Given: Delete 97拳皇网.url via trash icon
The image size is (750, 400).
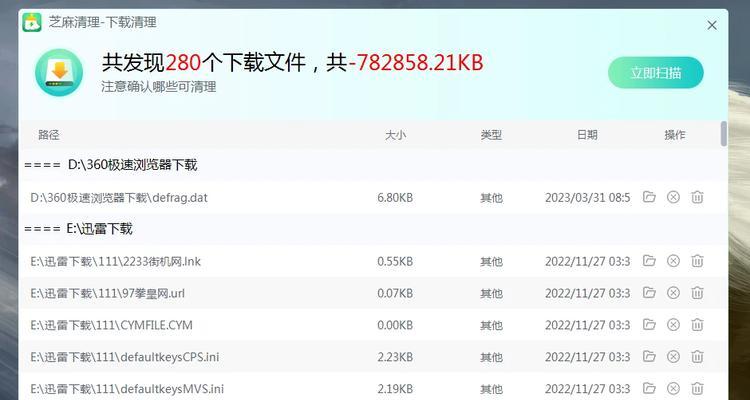Looking at the screenshot, I should 697,292.
